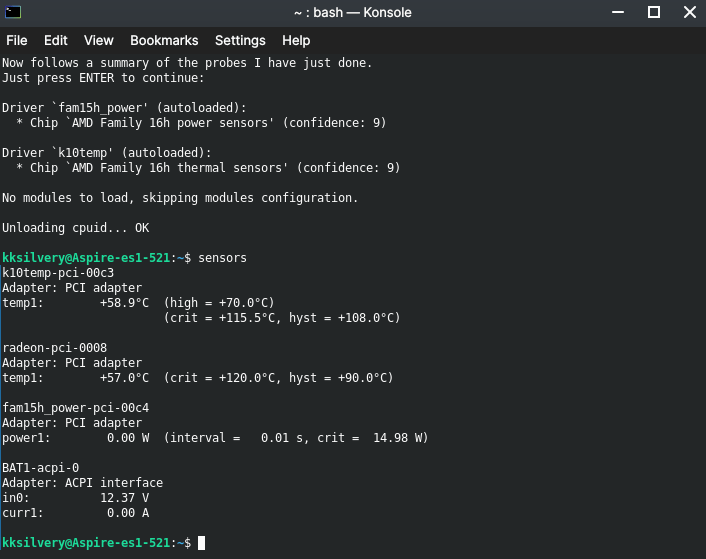Open the Settings menu

(240, 41)
